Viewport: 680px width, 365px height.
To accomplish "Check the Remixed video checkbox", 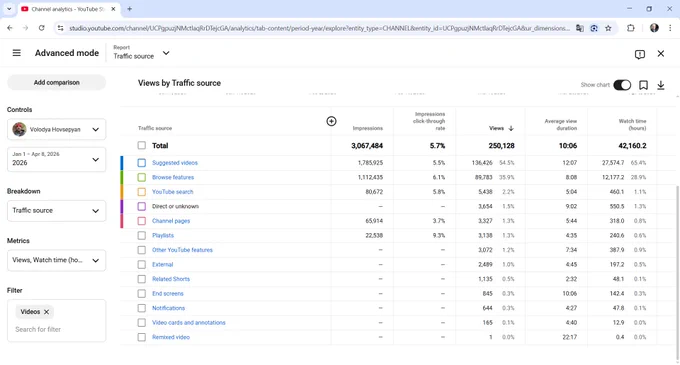I will tap(142, 337).
